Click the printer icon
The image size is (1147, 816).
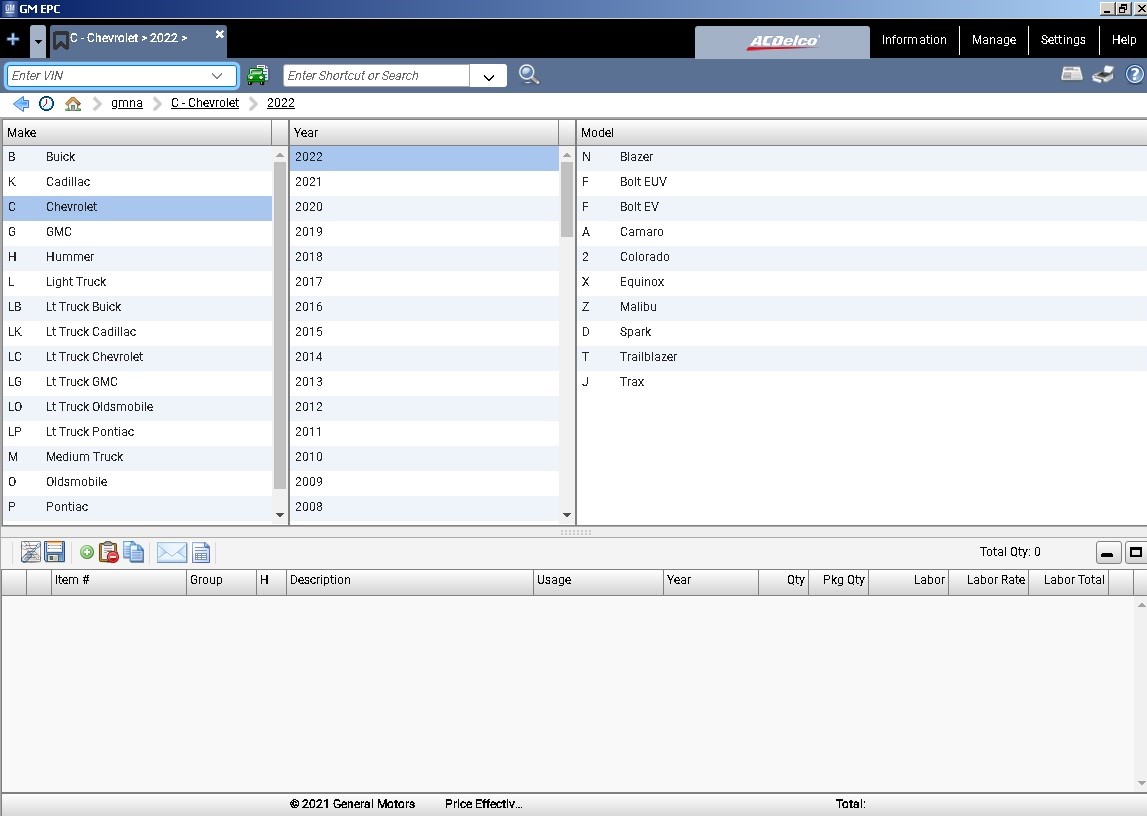(x=1103, y=74)
